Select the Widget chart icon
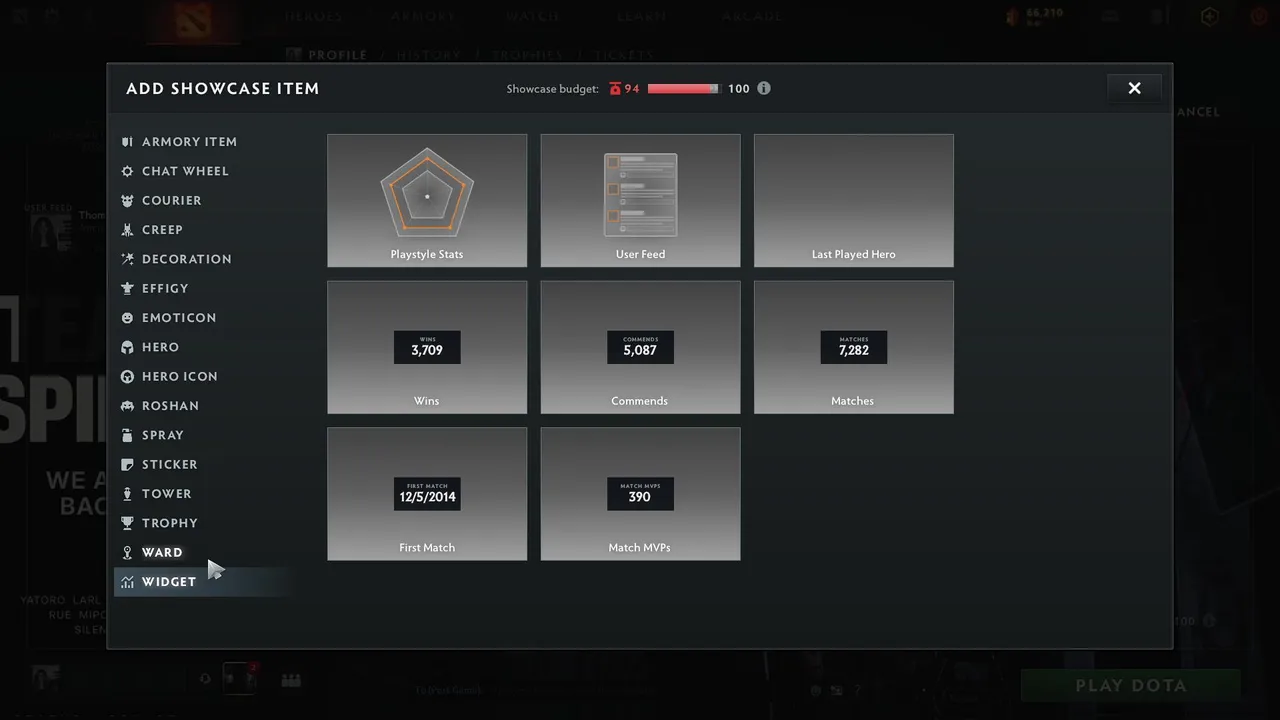 [x=127, y=582]
